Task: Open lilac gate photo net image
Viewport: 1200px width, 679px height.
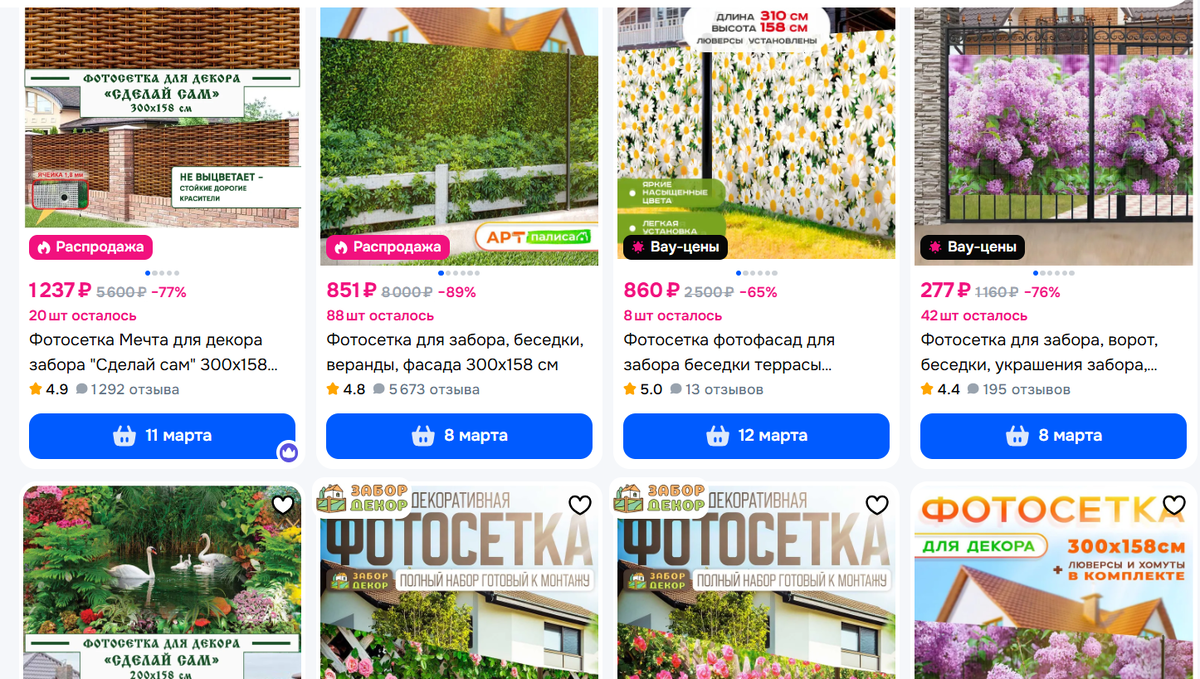Action: pos(1053,136)
